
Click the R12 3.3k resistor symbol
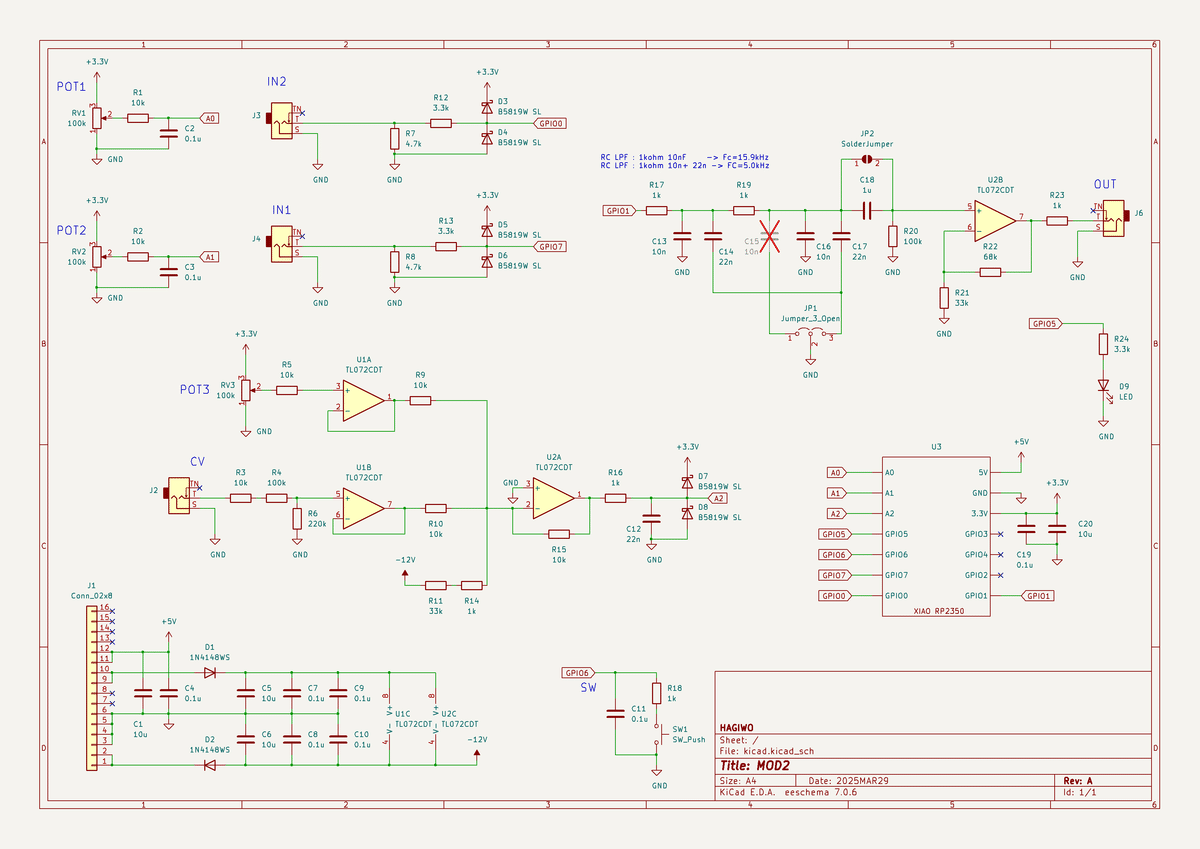pos(441,123)
